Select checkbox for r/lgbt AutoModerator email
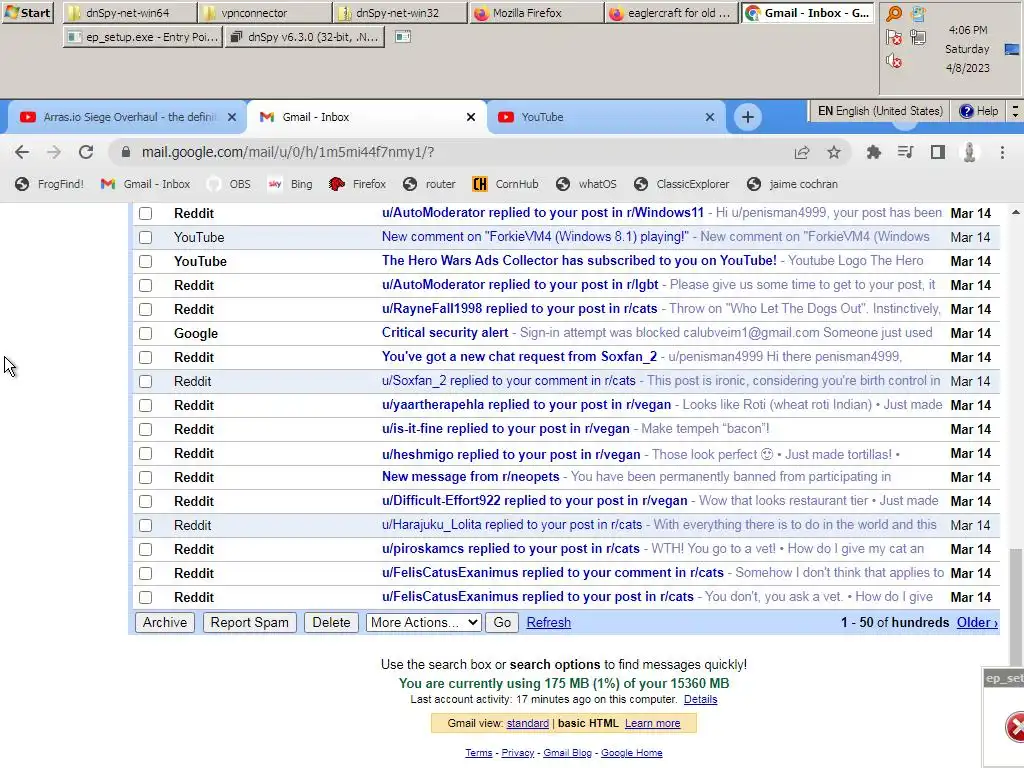 click(146, 285)
